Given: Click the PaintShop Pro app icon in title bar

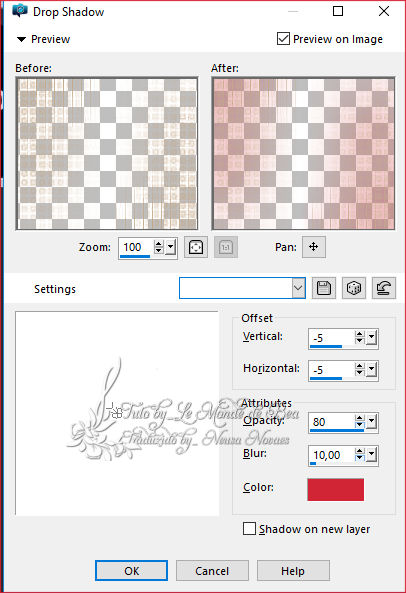Looking at the screenshot, I should 20,11.
